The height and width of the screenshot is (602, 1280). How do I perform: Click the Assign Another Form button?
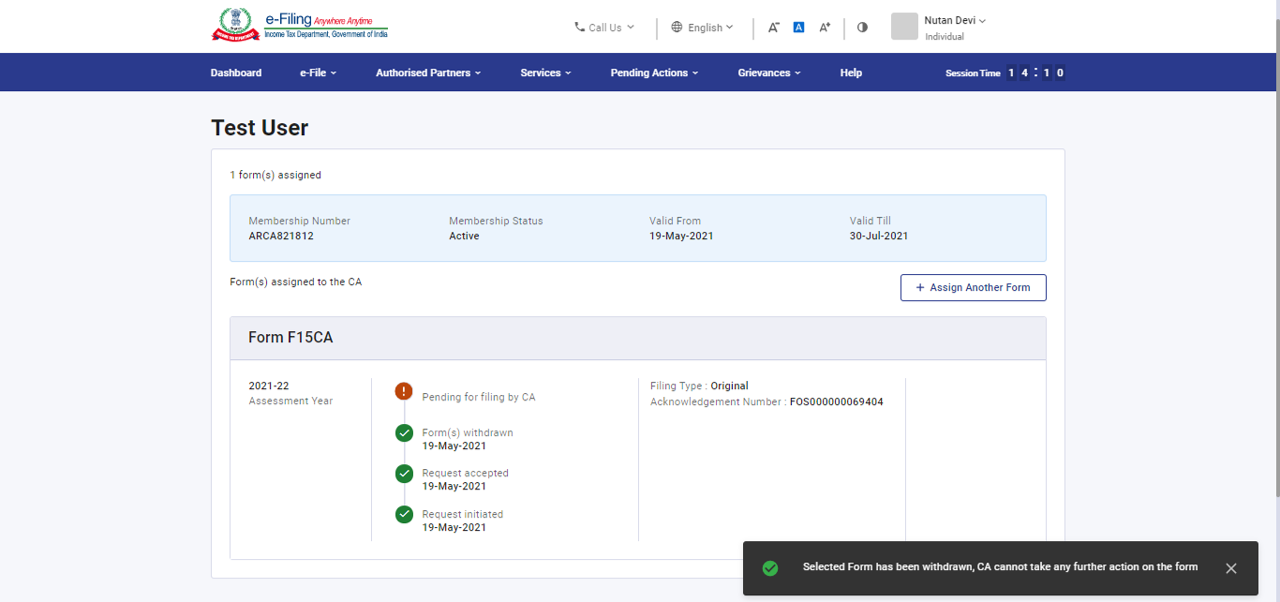coord(973,288)
